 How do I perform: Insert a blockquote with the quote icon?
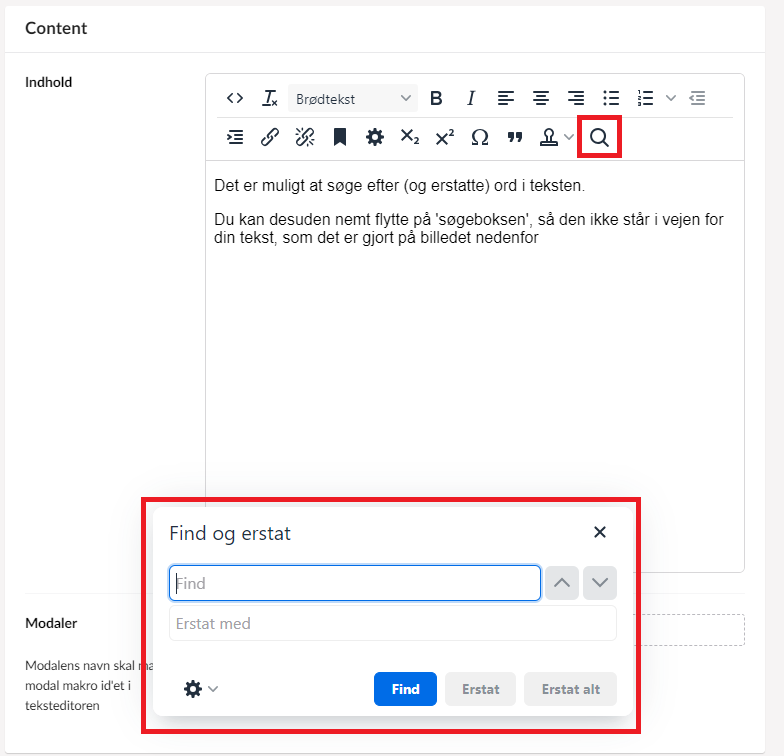[515, 138]
